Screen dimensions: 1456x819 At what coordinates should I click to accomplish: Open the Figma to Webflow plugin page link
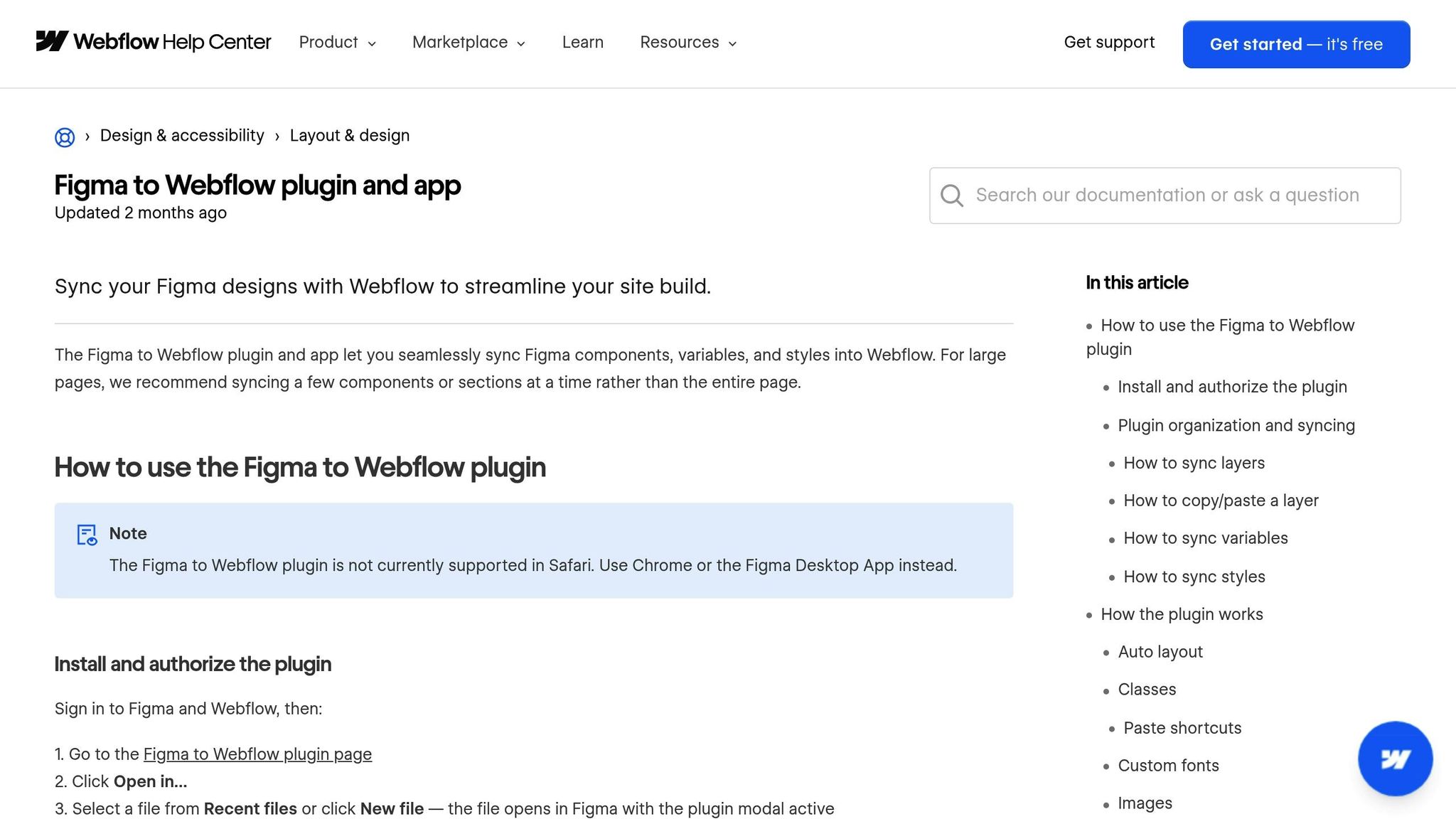point(257,754)
